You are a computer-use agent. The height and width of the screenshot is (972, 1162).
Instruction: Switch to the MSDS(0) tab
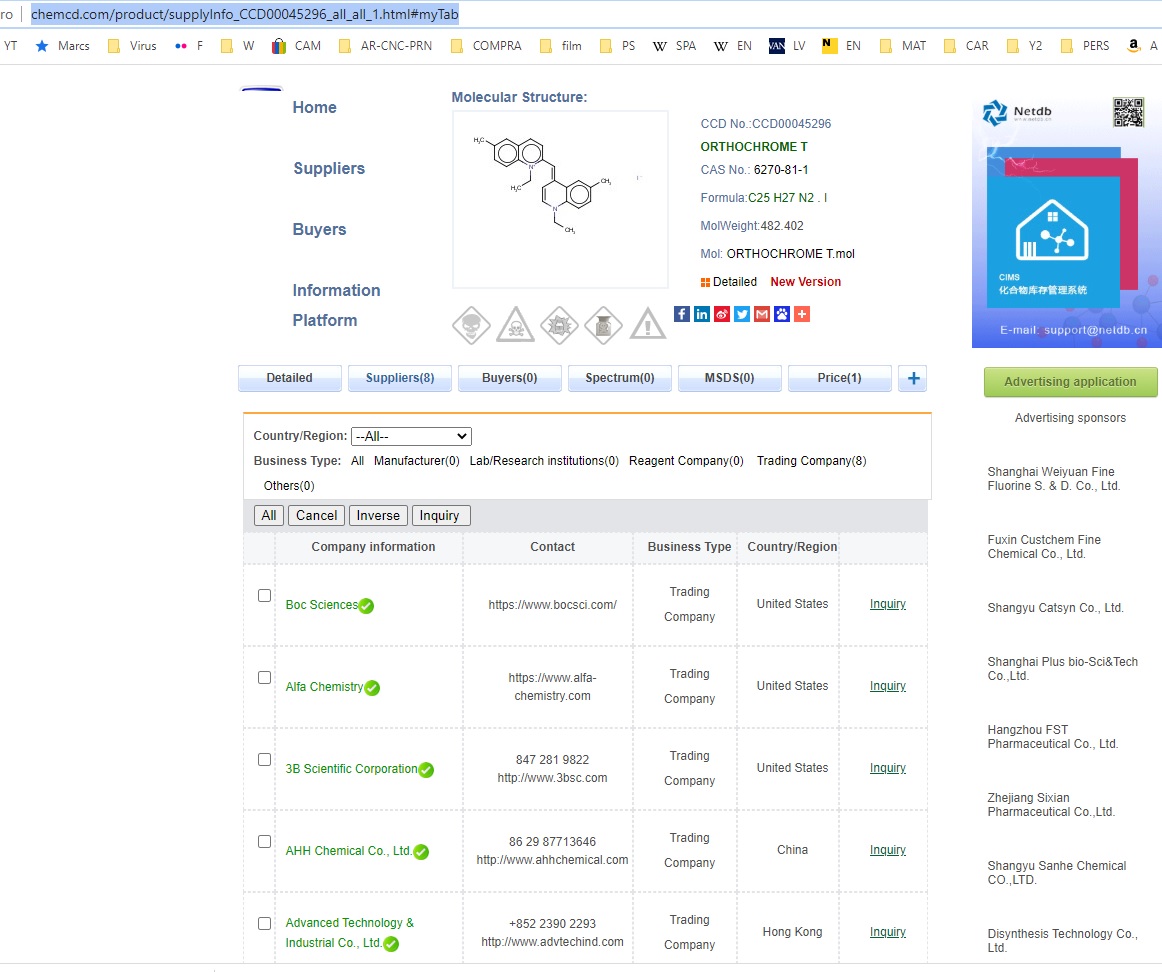(729, 378)
